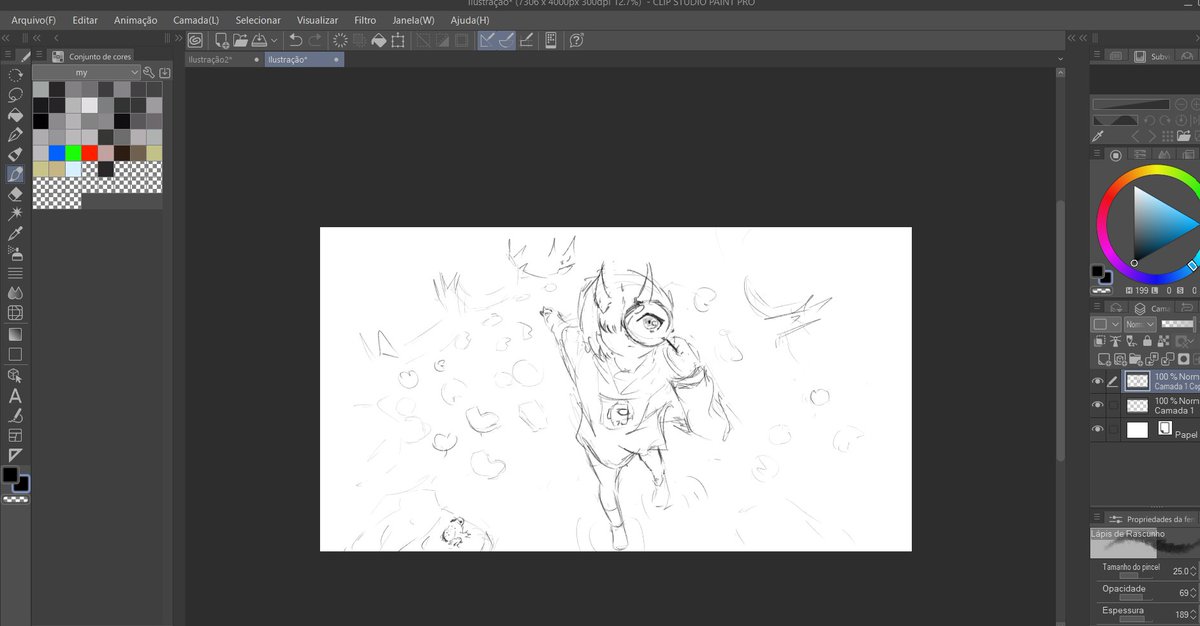Select the Ruler tool
The height and width of the screenshot is (626, 1200).
pyautogui.click(x=15, y=455)
